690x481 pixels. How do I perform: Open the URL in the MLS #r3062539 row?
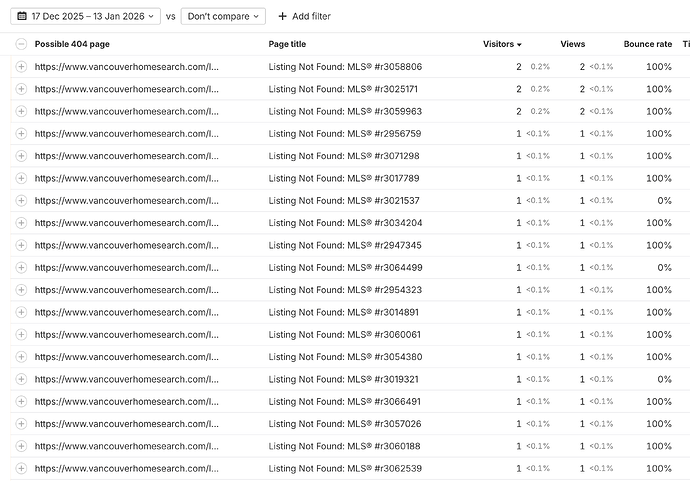127,468
